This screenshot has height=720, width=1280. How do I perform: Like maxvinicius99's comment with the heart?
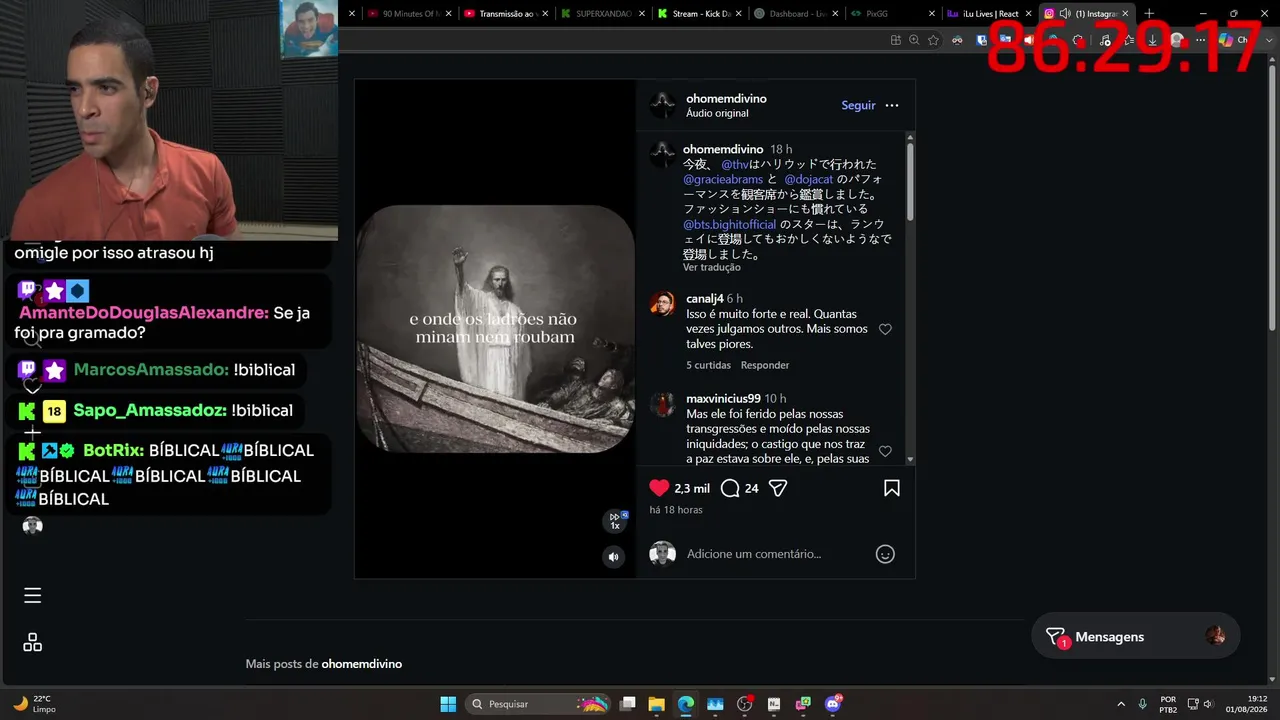(x=885, y=451)
